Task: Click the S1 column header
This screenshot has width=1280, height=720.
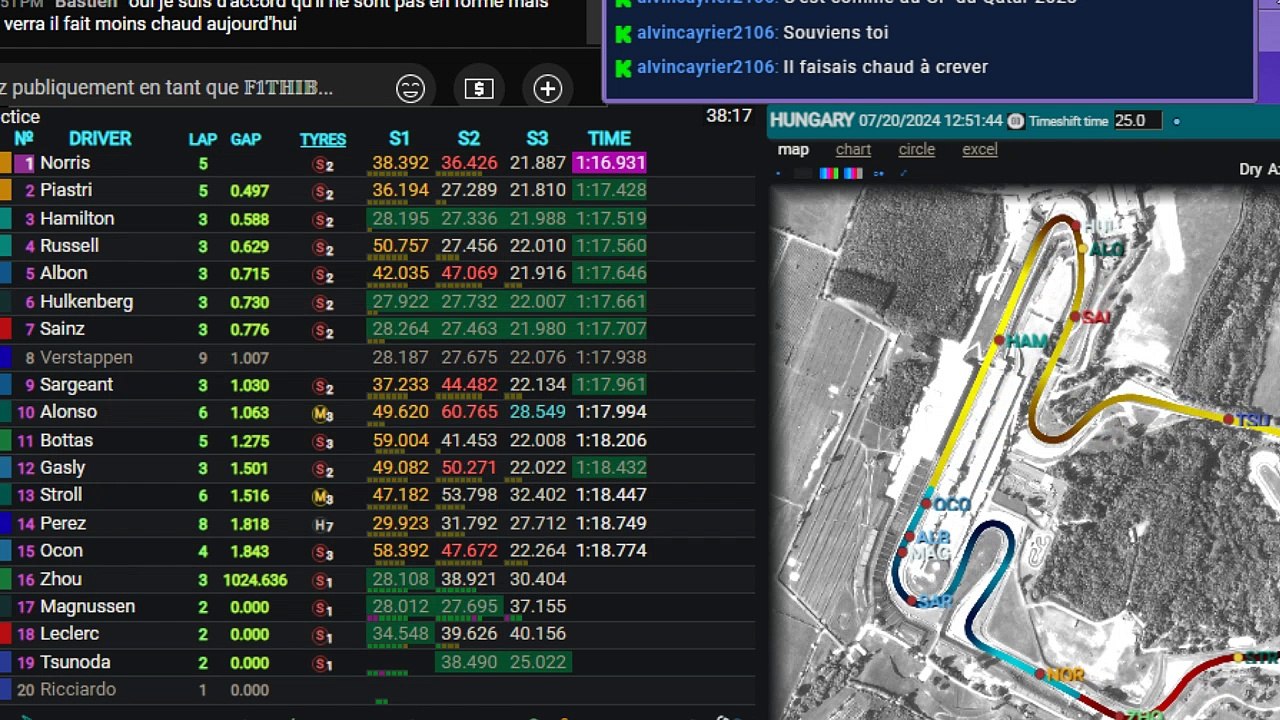Action: [399, 139]
